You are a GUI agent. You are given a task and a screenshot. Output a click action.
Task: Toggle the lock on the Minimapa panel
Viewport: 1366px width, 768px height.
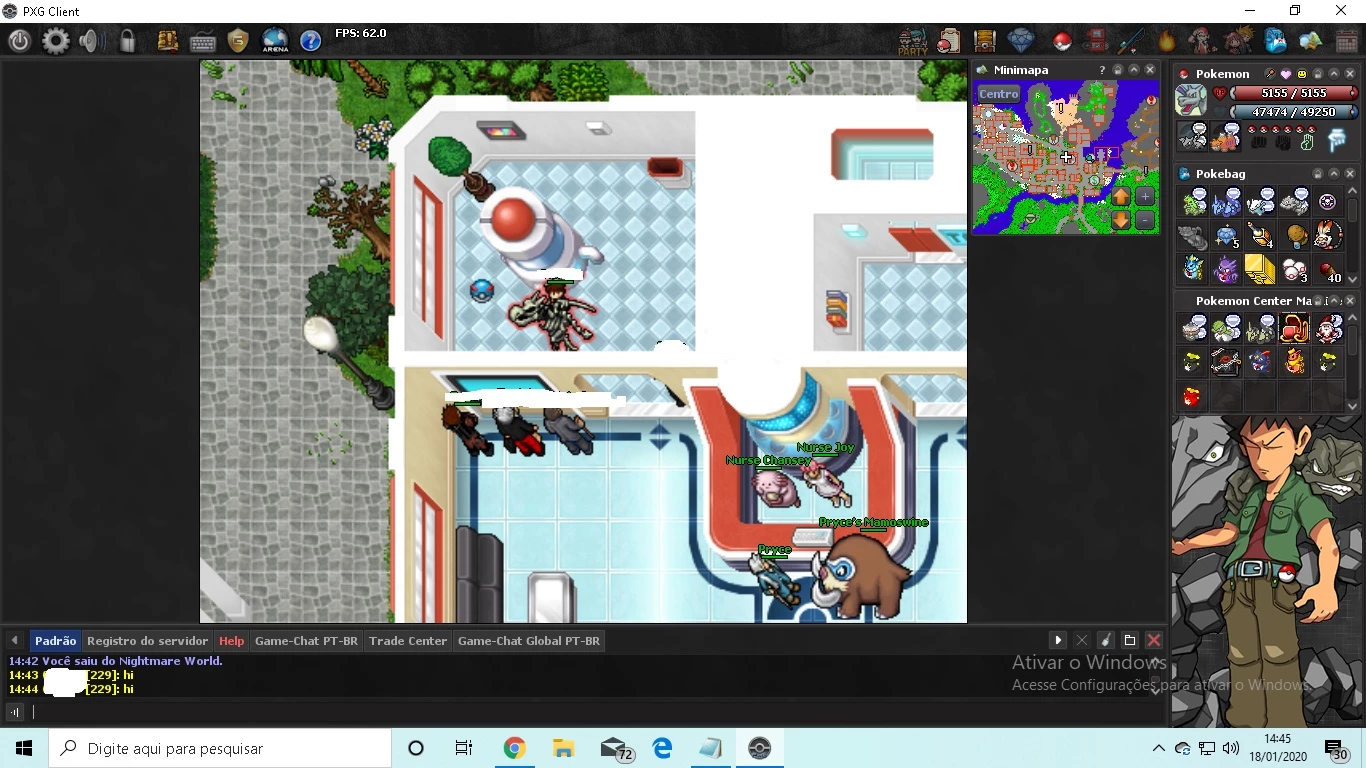pyautogui.click(x=1118, y=70)
